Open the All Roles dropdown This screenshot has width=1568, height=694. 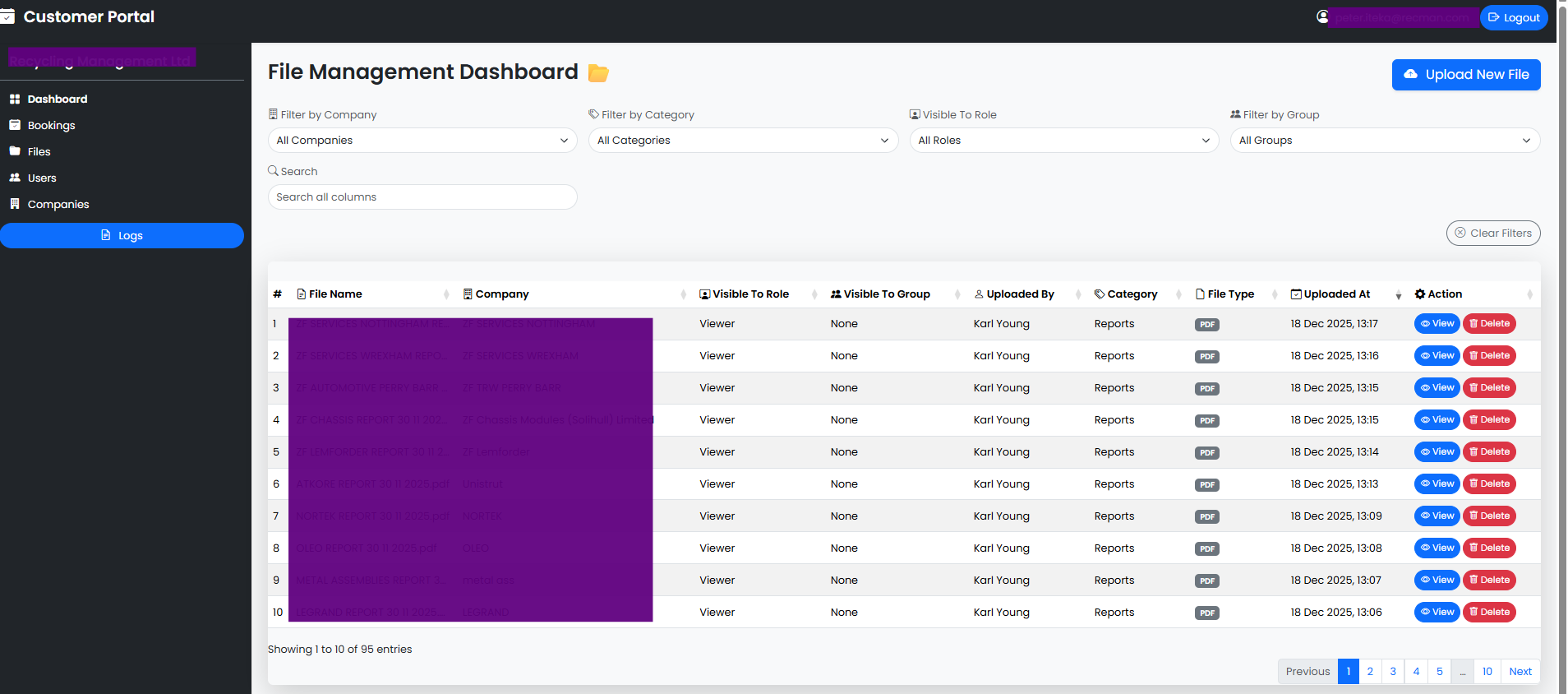1063,141
